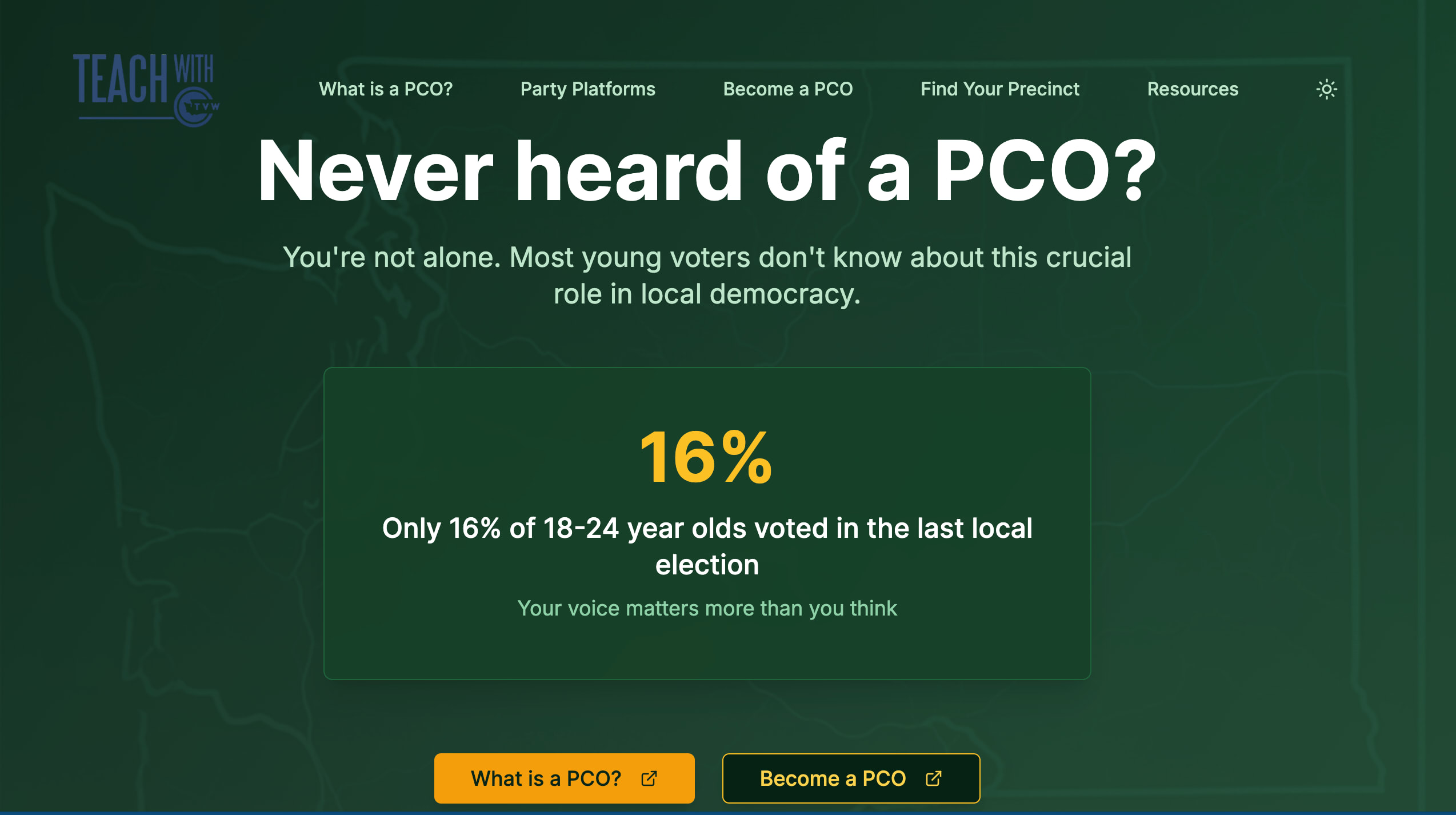Click the circular TVW emblem in logo
Screen dimensions: 1456x815
coord(194,107)
